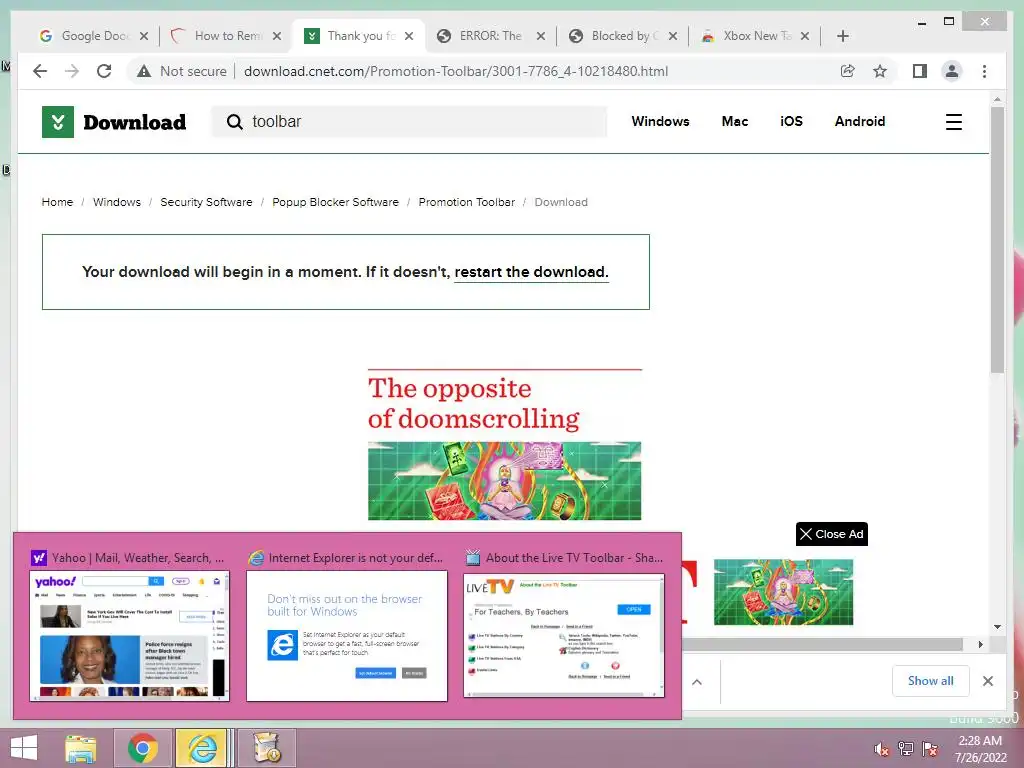Share this page via the share icon

point(848,71)
